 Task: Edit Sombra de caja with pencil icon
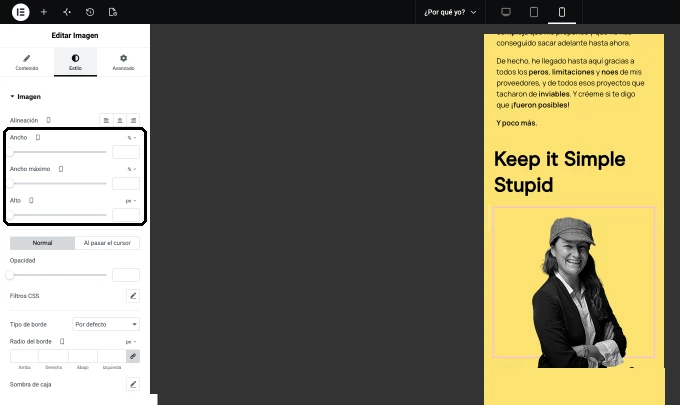pos(133,384)
